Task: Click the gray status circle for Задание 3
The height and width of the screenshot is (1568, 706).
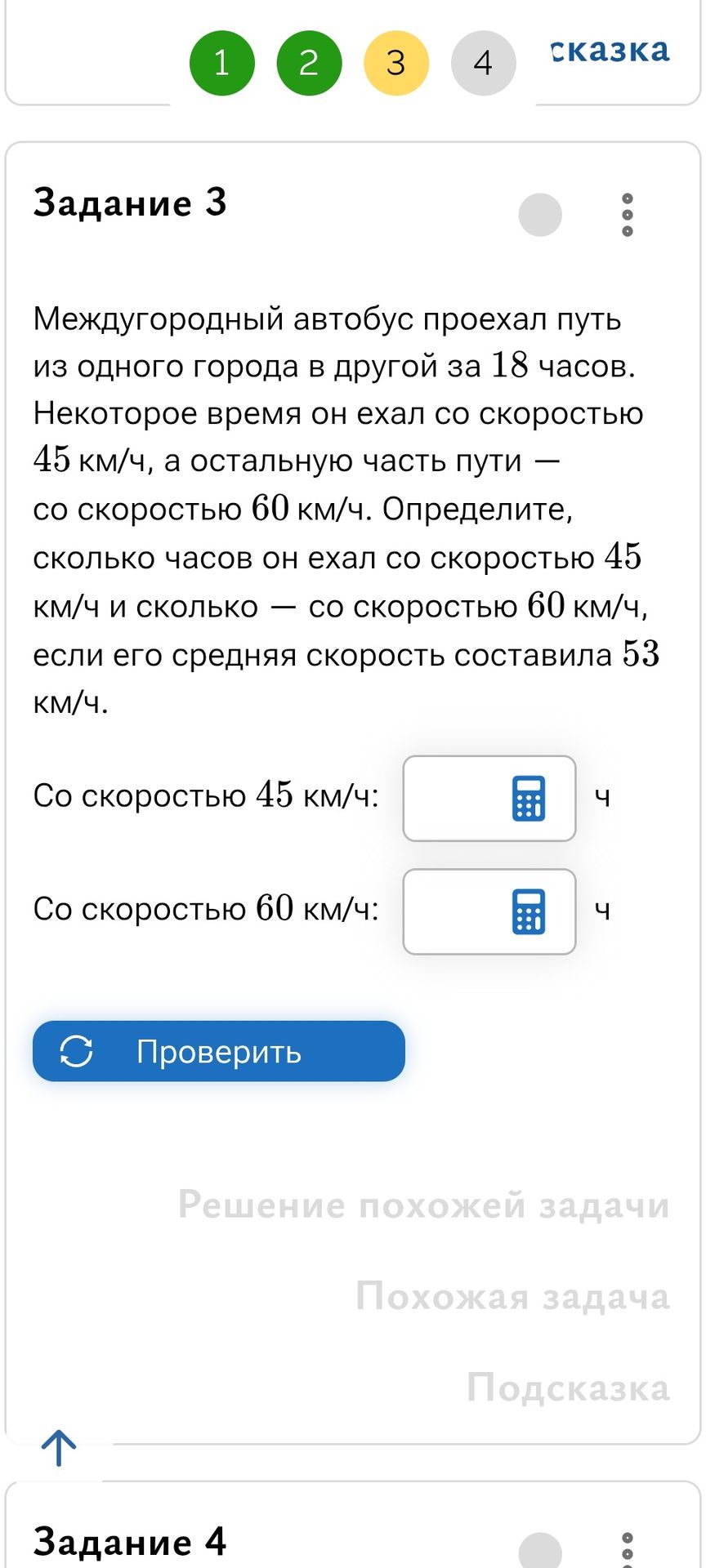Action: click(x=540, y=215)
